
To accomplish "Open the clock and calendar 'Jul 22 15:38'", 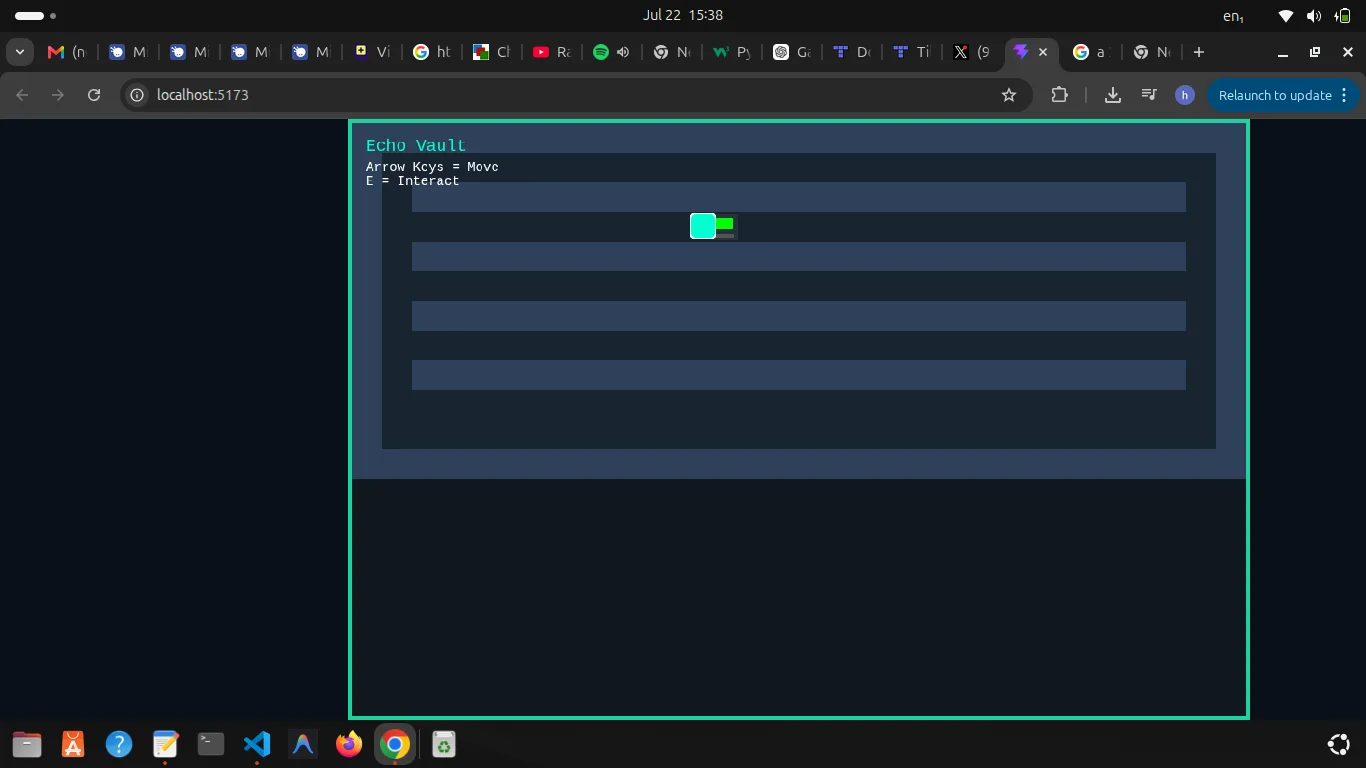I will click(683, 15).
